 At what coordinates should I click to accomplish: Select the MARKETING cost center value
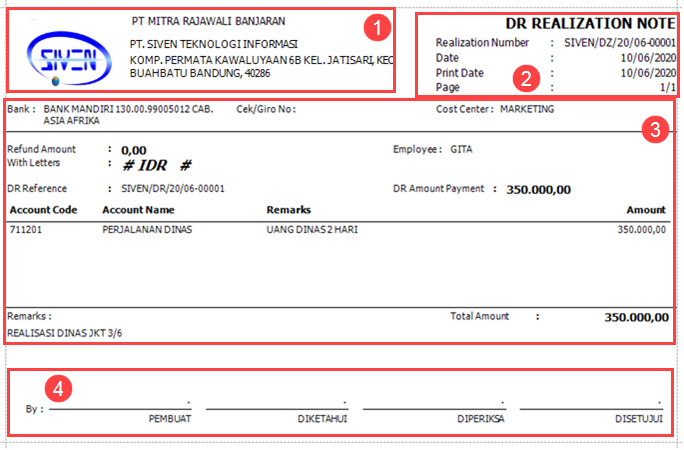click(527, 109)
